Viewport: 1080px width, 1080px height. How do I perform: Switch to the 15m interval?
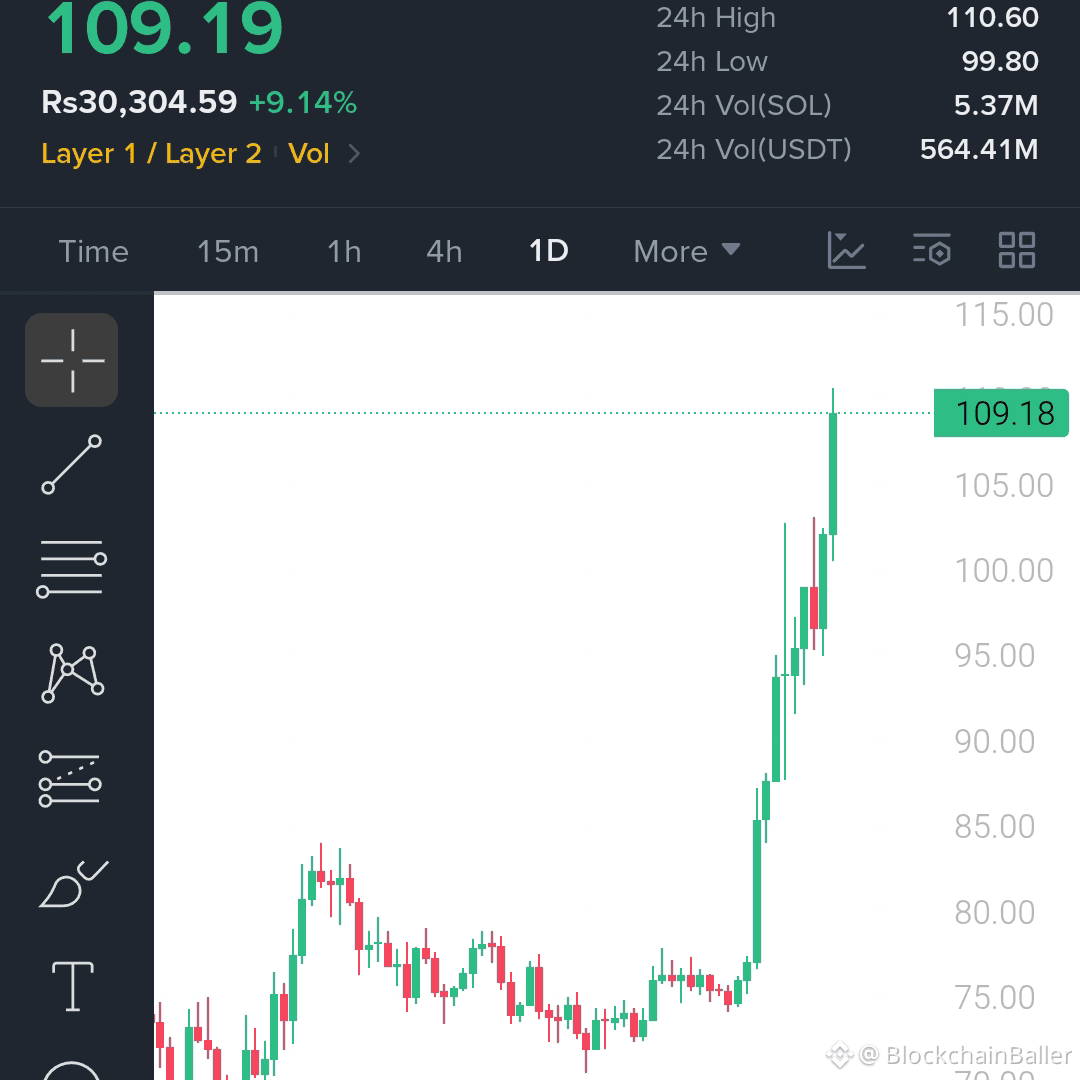pos(228,251)
